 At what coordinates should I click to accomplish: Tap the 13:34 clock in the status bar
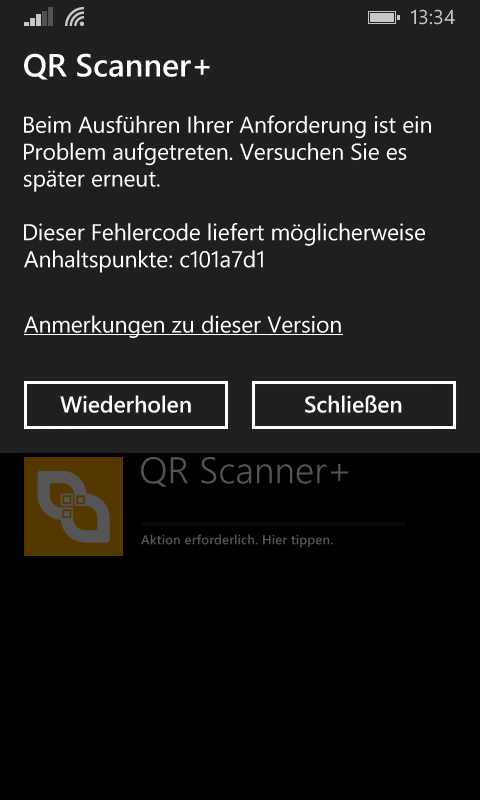click(432, 18)
